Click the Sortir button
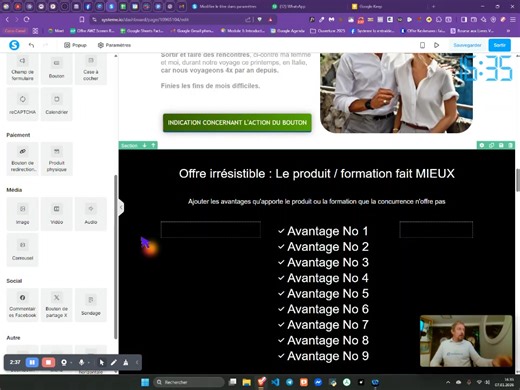Viewport: 520px width, 390px height. [499, 45]
